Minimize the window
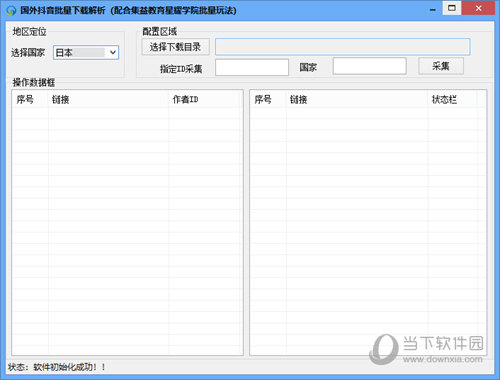Screen dimensions: 500x380 click(x=433, y=9)
